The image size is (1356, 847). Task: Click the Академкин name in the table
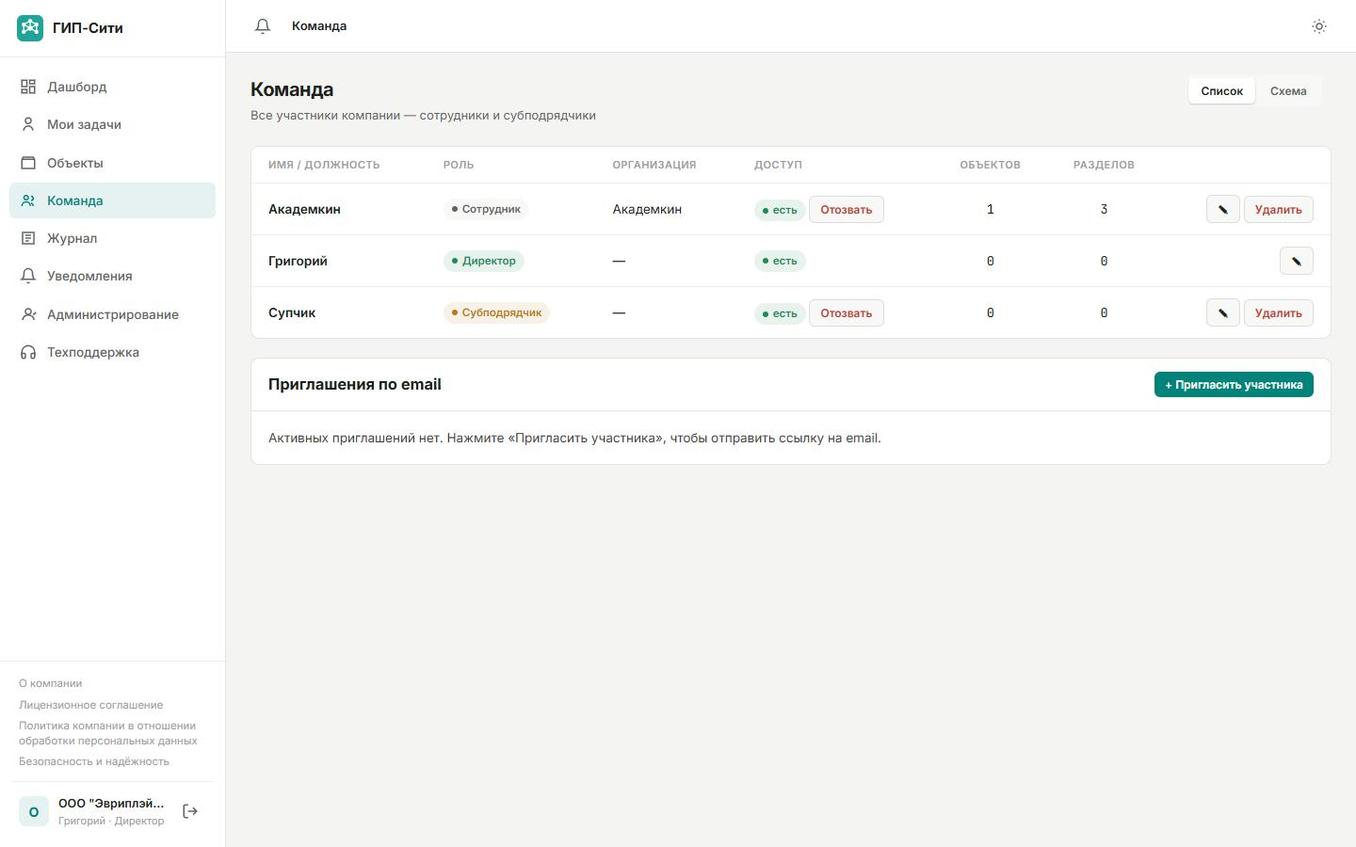304,209
